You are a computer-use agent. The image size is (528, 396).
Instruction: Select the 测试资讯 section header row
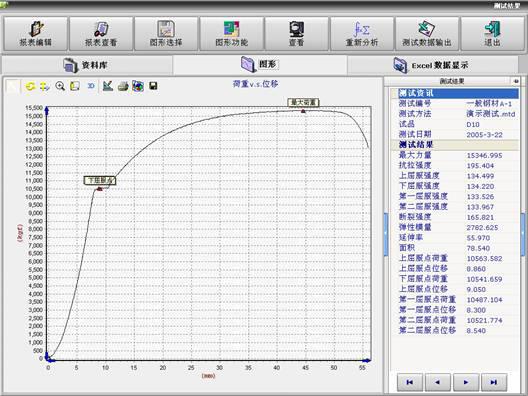click(x=455, y=93)
